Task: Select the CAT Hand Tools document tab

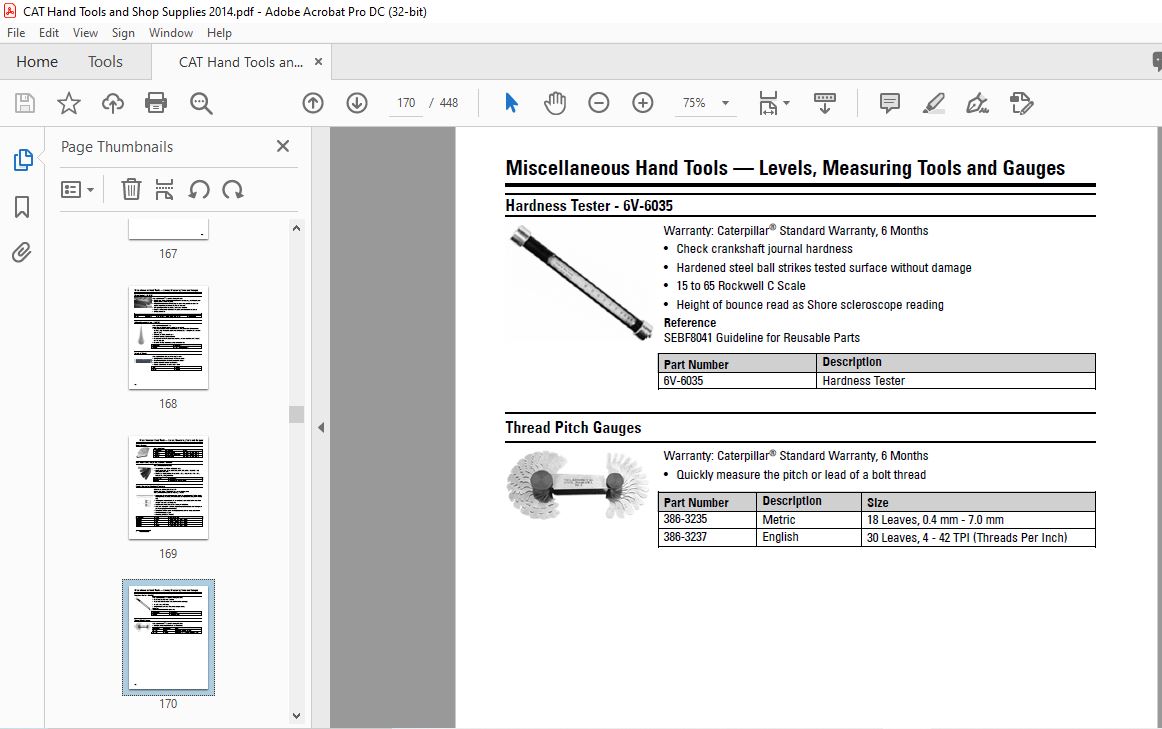Action: [241, 62]
